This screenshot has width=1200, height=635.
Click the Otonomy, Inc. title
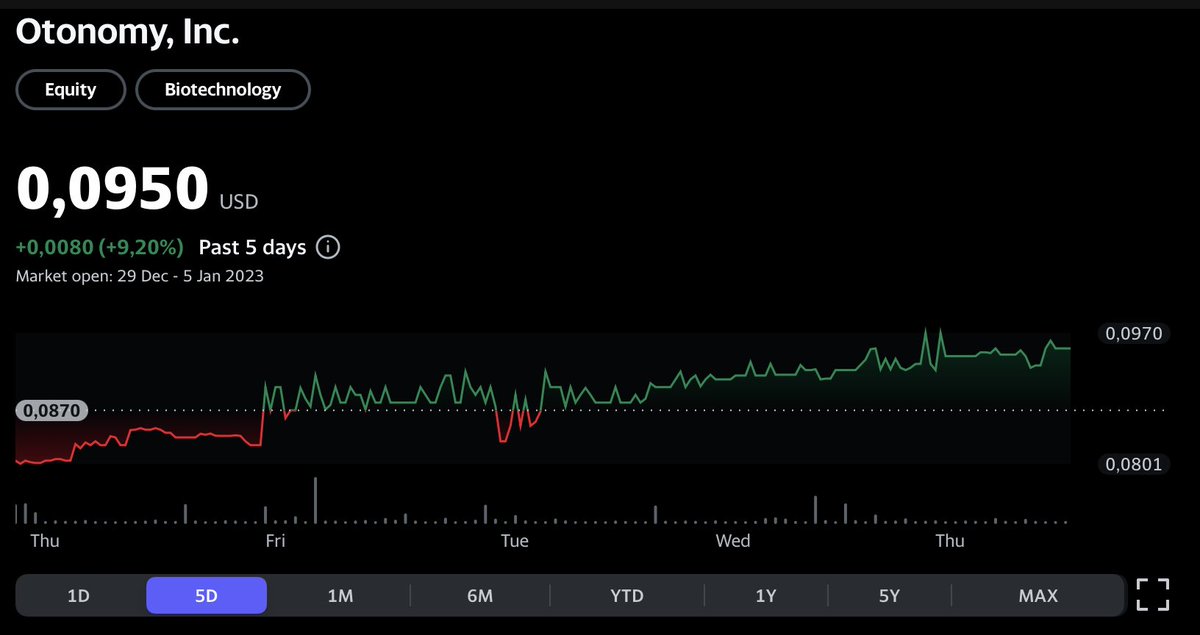point(128,31)
